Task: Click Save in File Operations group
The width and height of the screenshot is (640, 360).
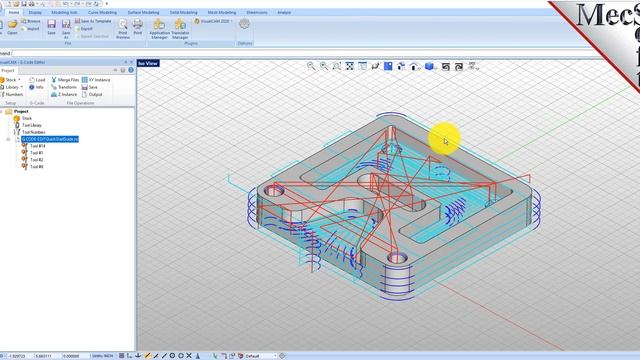Action: (x=89, y=87)
